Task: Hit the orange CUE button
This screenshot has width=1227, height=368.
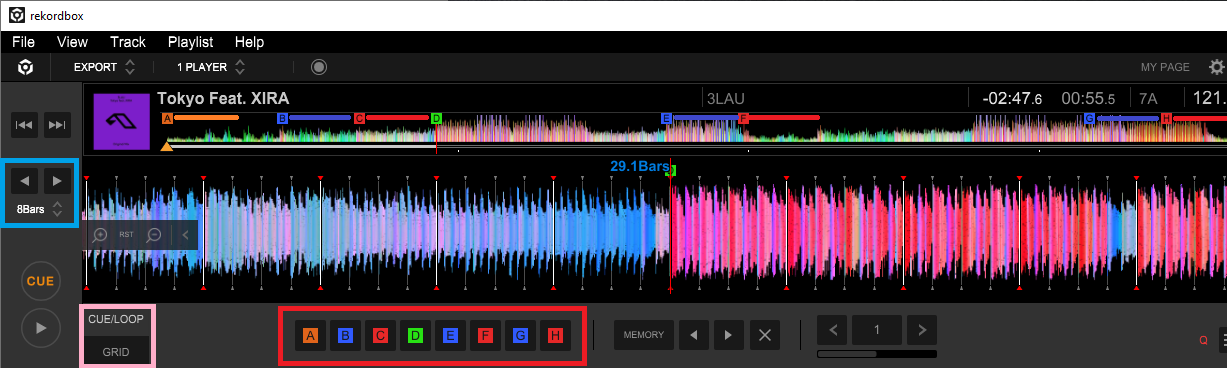Action: (41, 281)
